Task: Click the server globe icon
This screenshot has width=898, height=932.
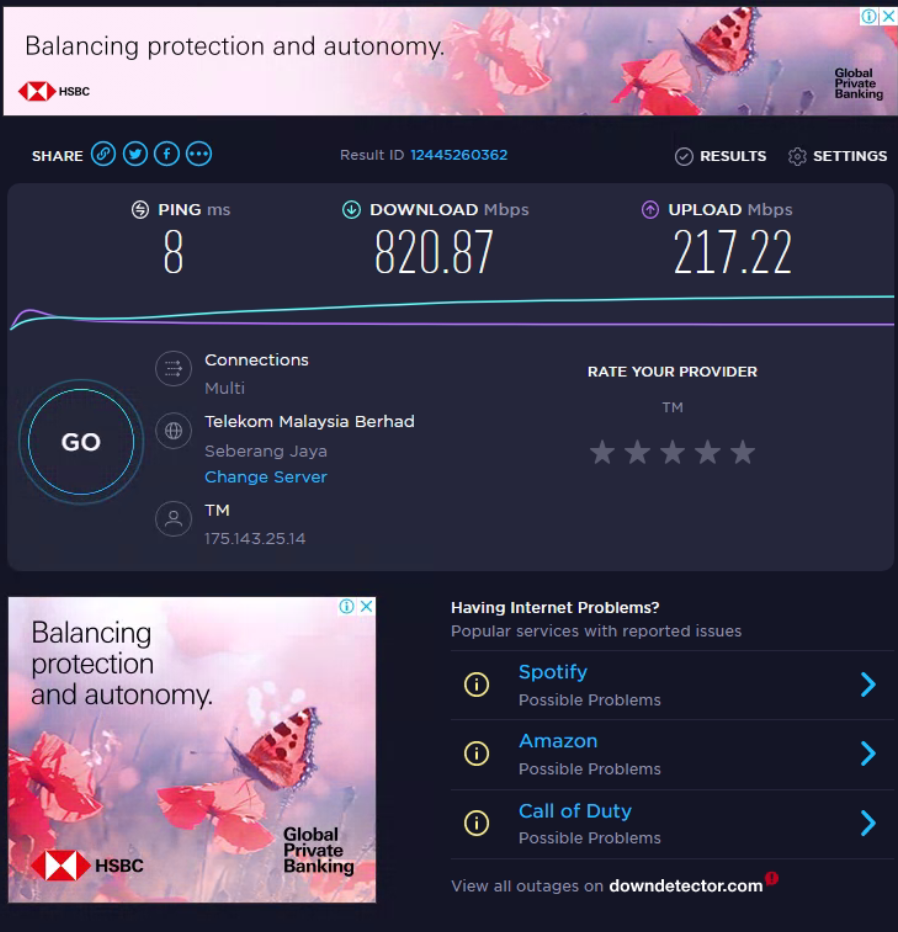Action: coord(174,430)
